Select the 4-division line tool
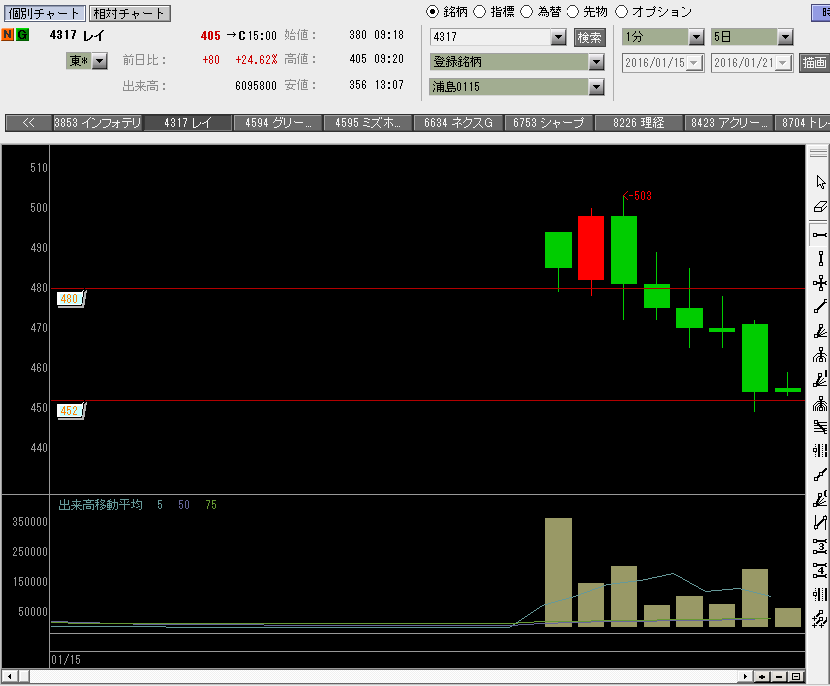 click(820, 571)
